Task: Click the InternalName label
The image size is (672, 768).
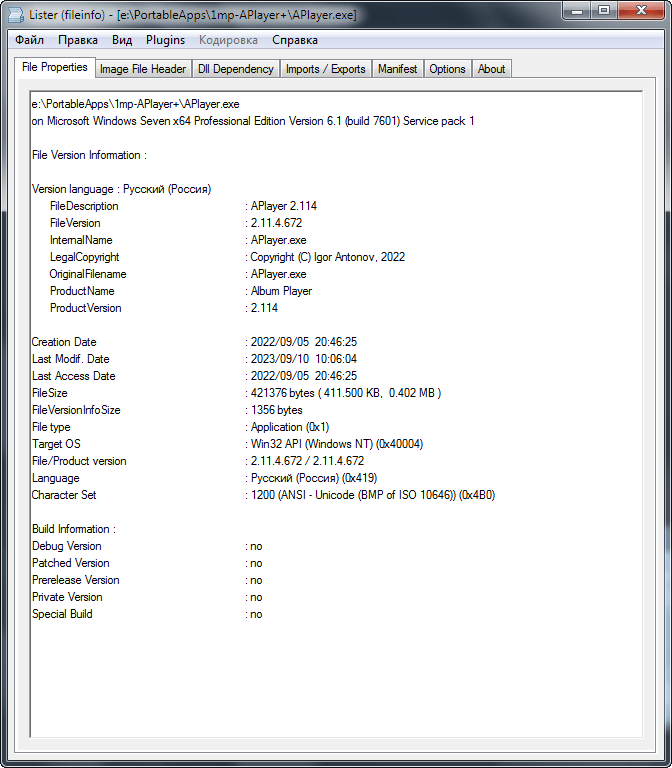Action: (x=81, y=240)
